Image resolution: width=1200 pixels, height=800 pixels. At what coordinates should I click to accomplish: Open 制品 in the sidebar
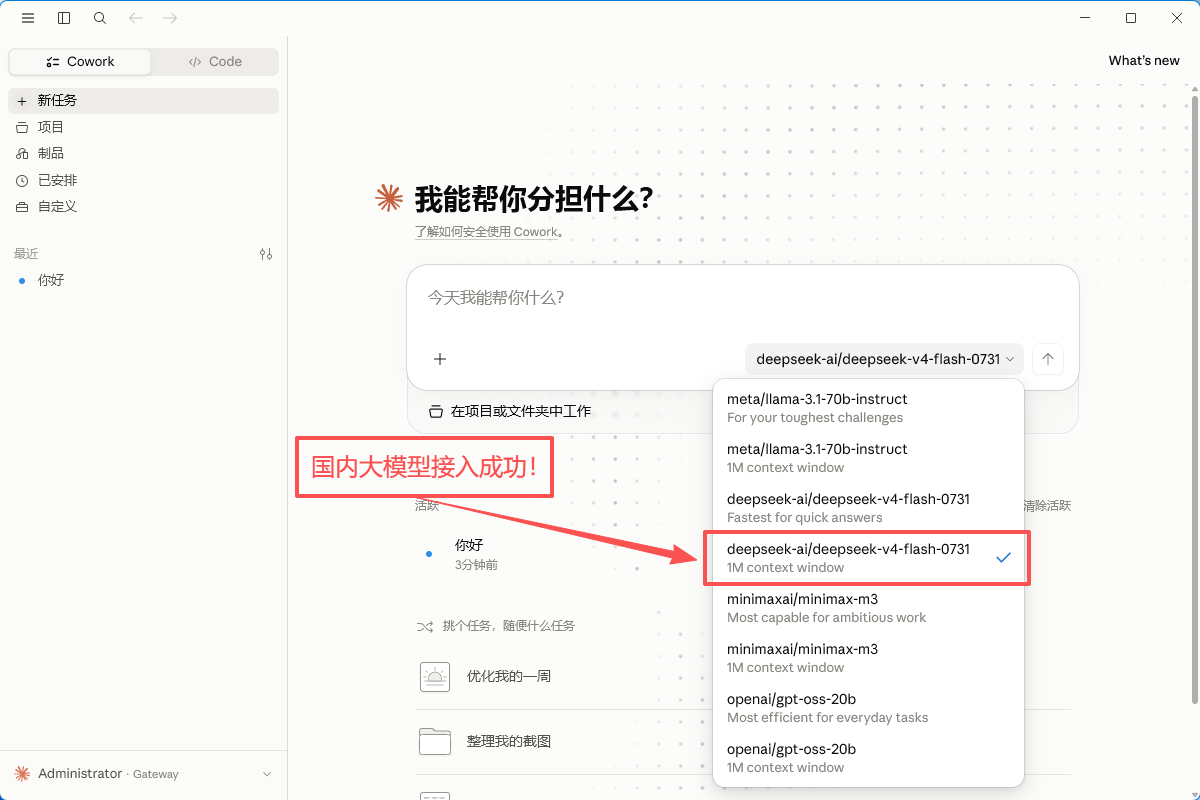[x=144, y=153]
